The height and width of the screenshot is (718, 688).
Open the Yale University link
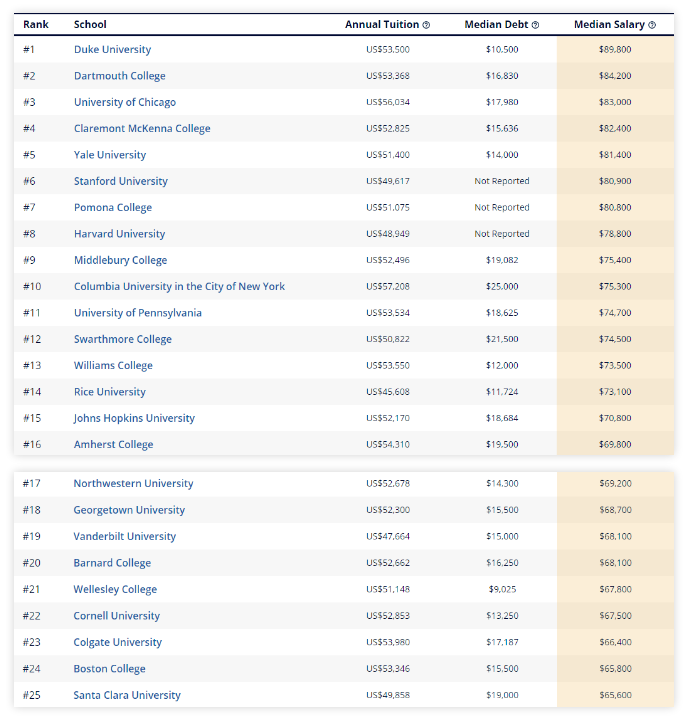(110, 155)
